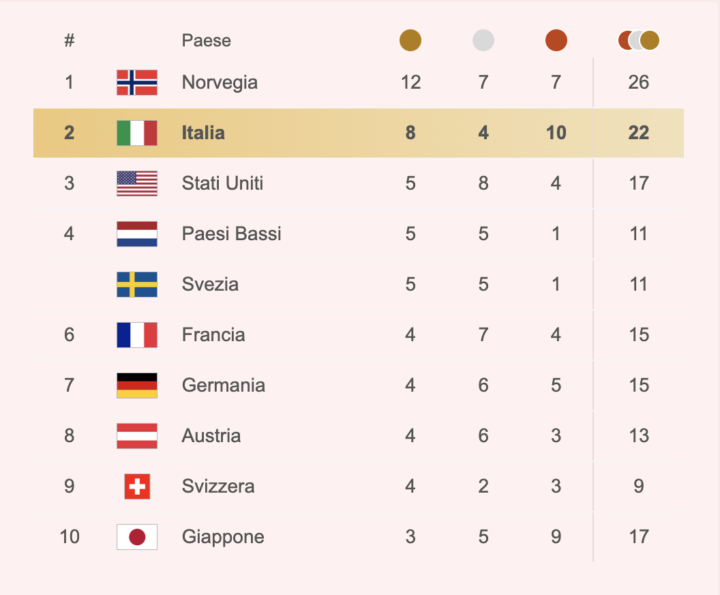Click the United States flag icon
This screenshot has width=720, height=595.
137,183
